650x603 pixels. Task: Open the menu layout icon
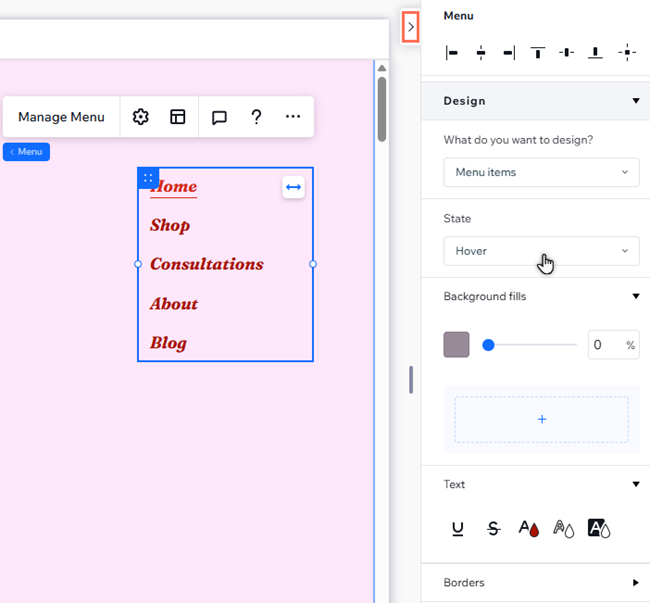[177, 117]
